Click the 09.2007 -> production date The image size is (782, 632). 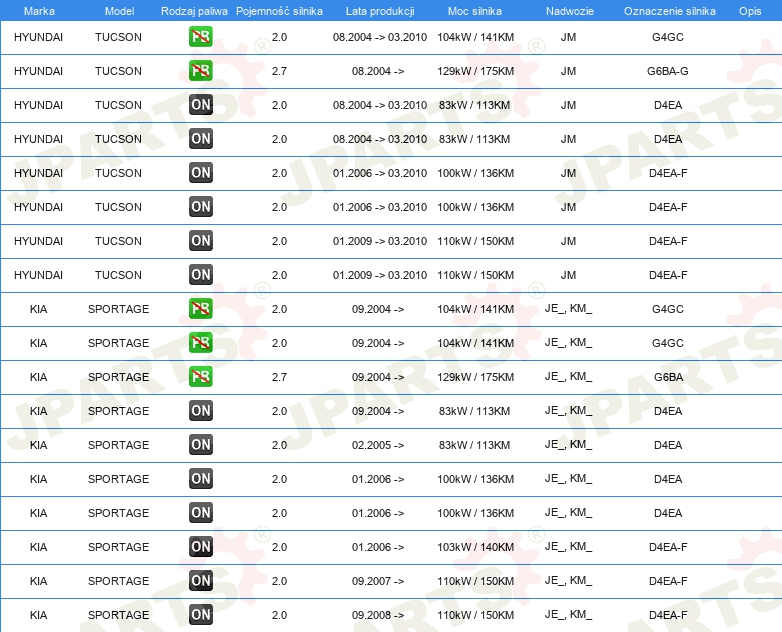click(378, 581)
